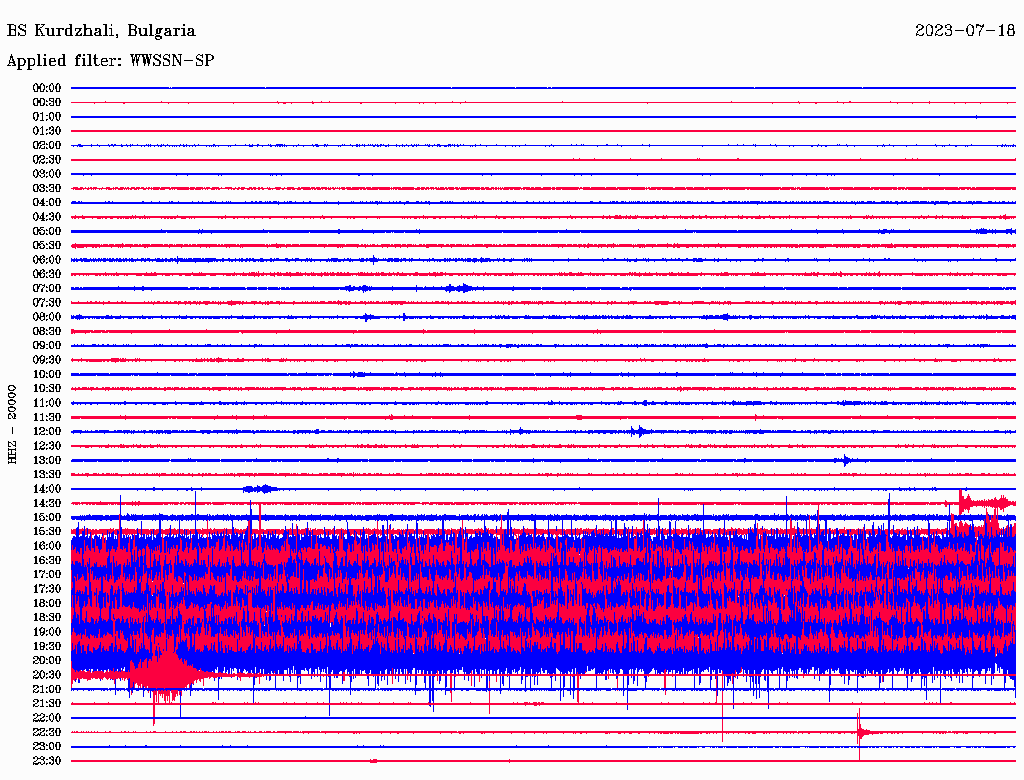Image resolution: width=1024 pixels, height=780 pixels.
Task: Select the 01:00 time label
Action: [47, 116]
